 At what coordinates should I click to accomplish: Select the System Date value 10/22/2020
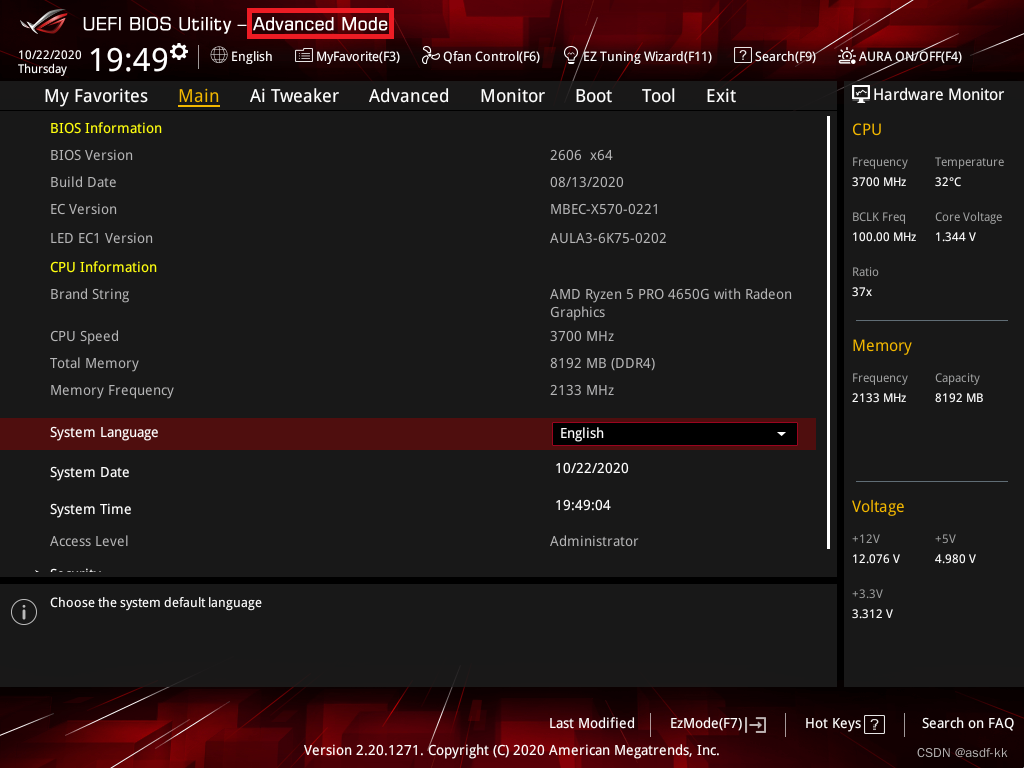click(x=592, y=468)
